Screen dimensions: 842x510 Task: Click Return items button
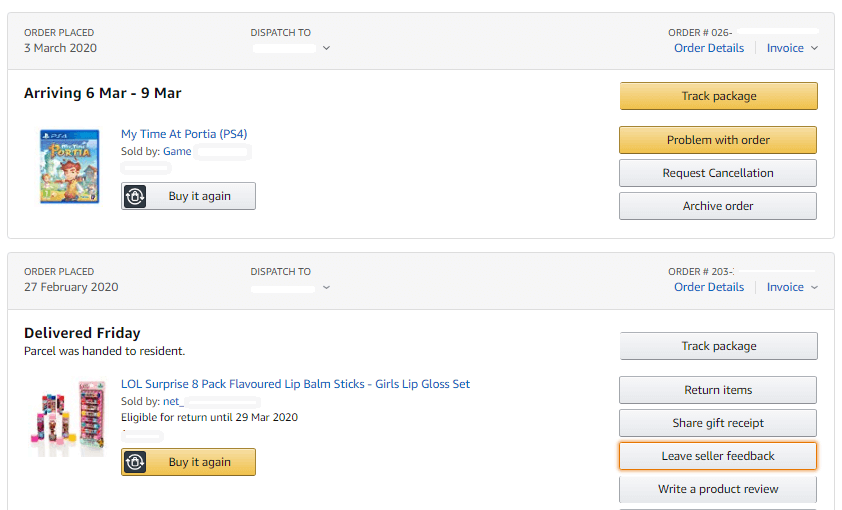(718, 390)
